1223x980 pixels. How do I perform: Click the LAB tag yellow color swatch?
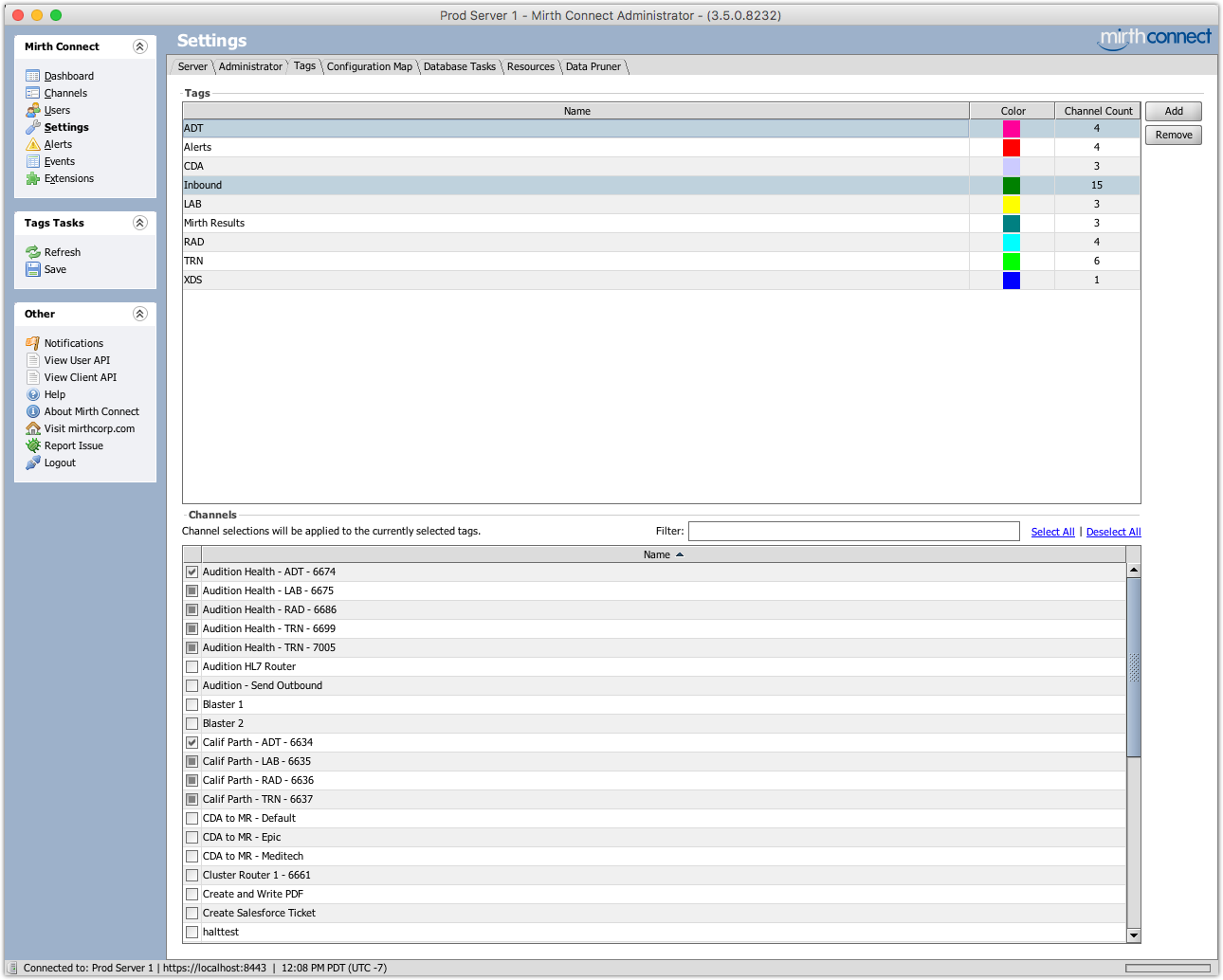(x=1012, y=204)
